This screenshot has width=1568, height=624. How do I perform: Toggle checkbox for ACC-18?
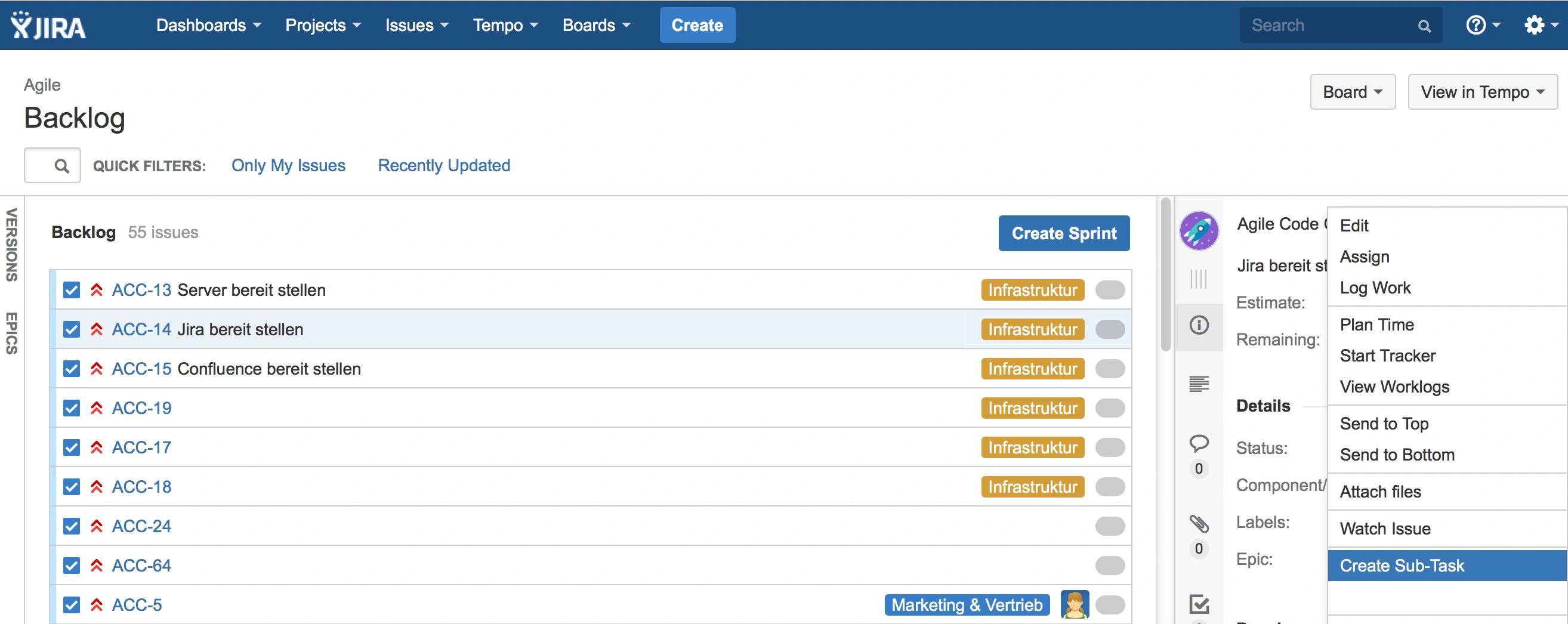click(71, 487)
